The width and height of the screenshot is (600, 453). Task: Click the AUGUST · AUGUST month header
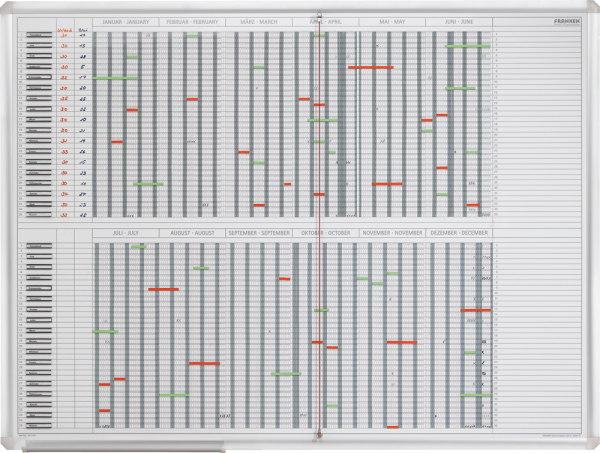192,233
